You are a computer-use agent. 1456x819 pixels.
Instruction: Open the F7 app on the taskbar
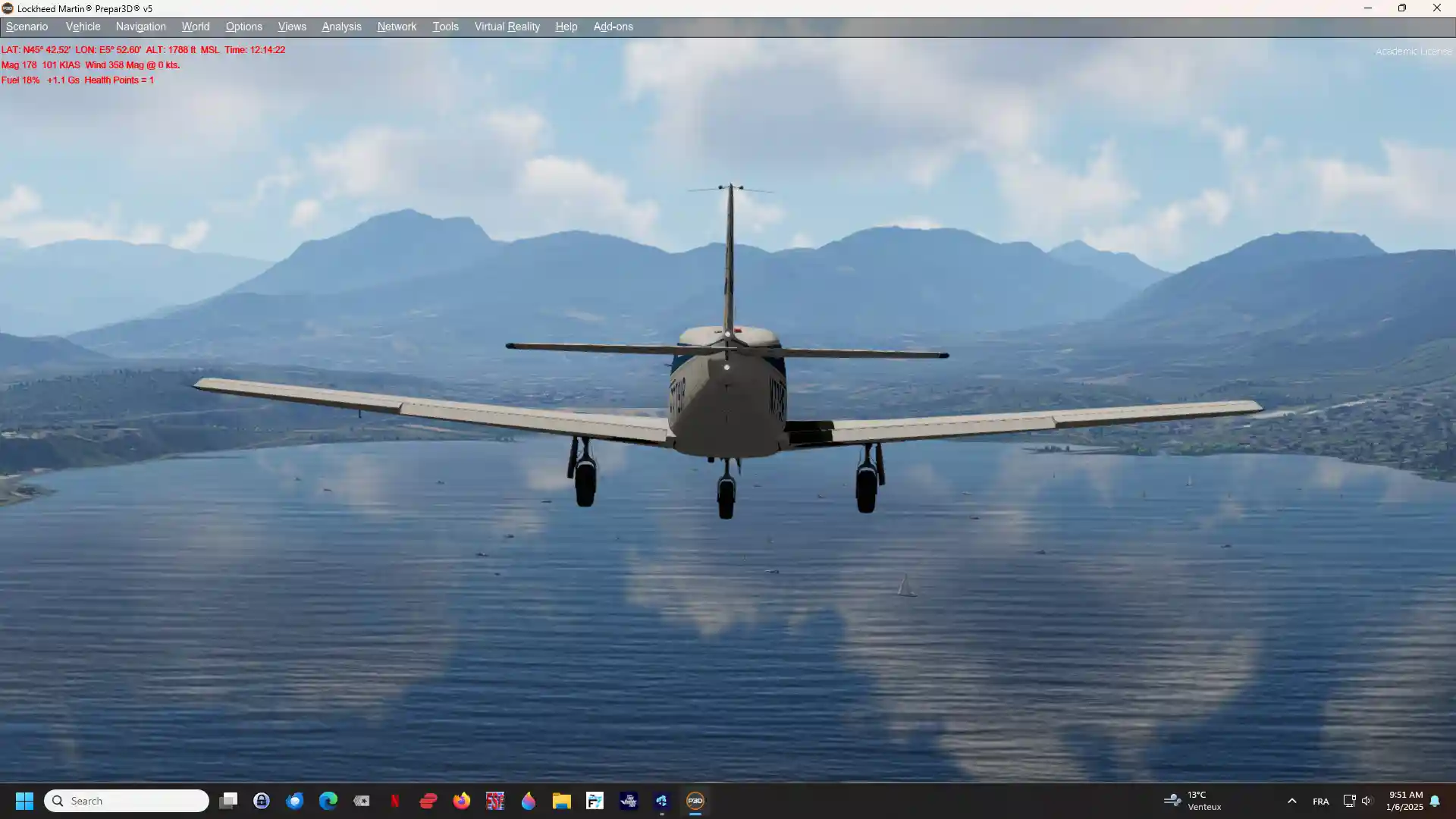[595, 801]
